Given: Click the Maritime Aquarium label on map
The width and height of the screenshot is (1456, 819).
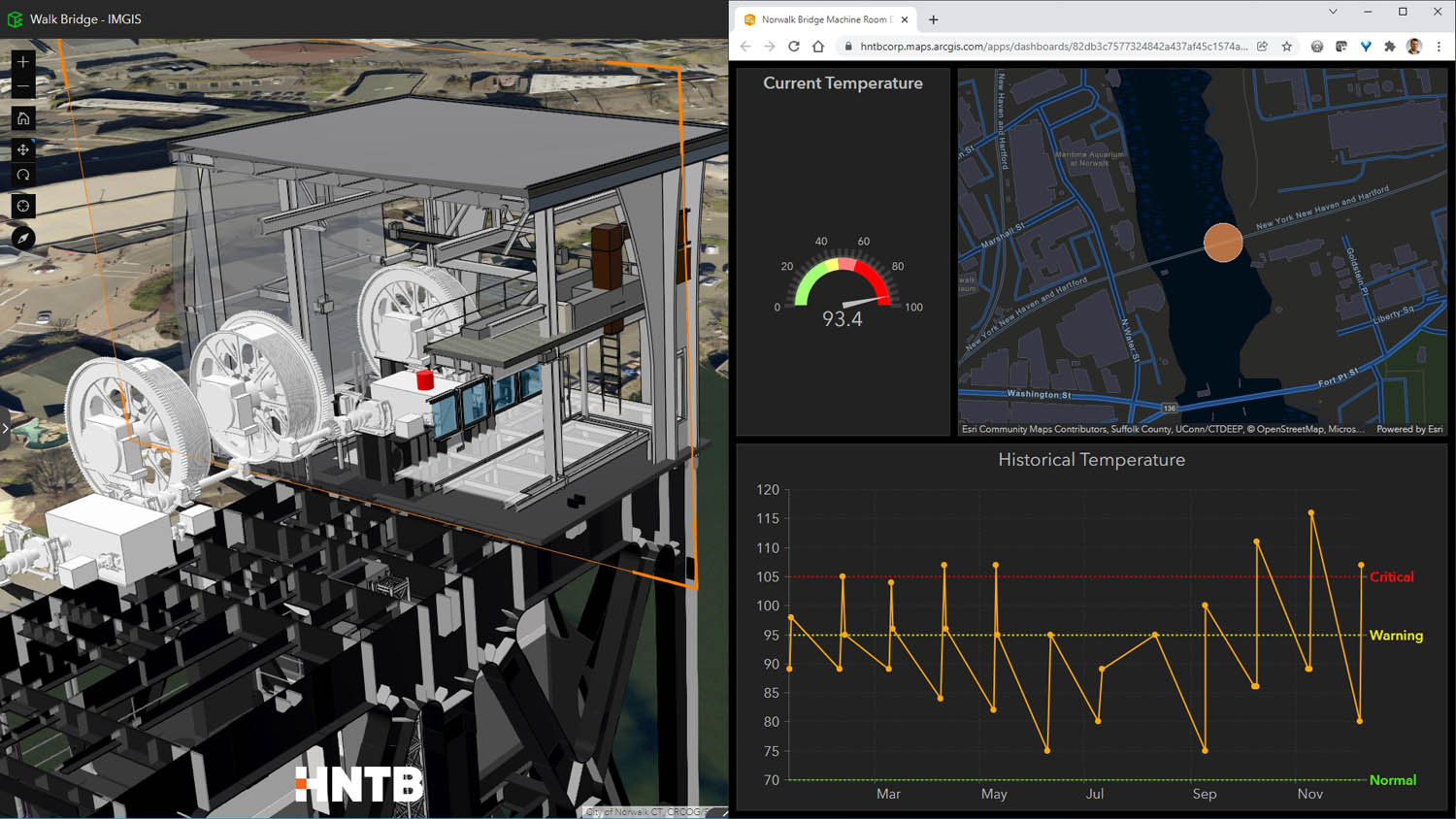Looking at the screenshot, I should click(1089, 158).
